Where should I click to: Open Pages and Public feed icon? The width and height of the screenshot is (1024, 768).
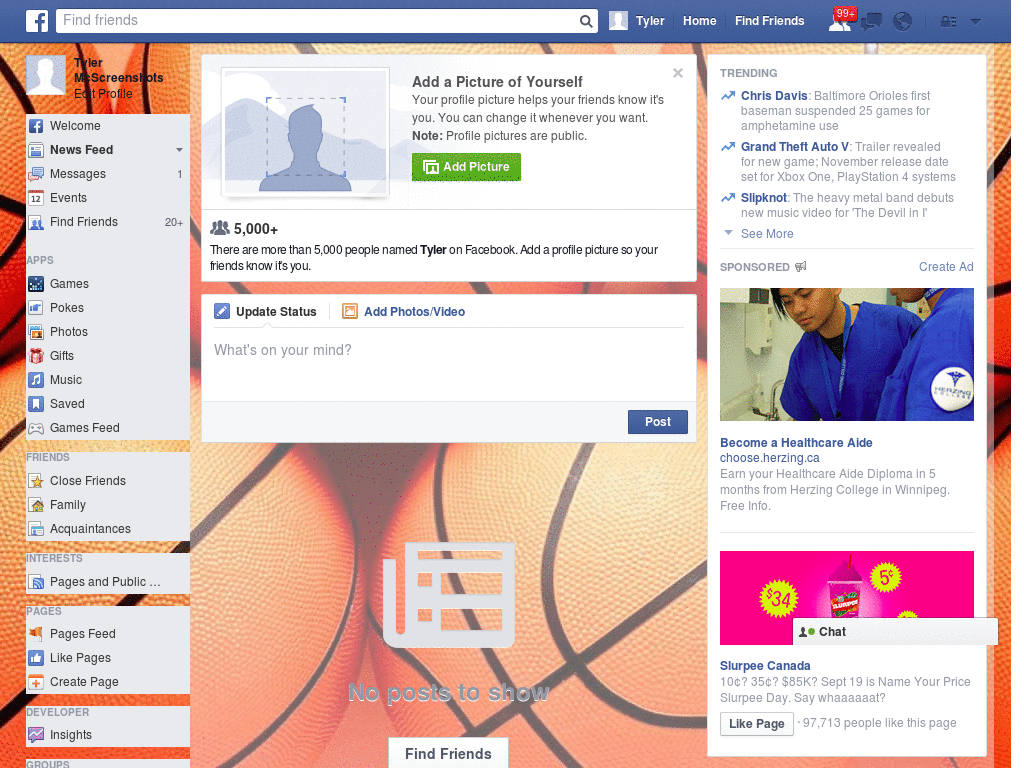coord(36,582)
